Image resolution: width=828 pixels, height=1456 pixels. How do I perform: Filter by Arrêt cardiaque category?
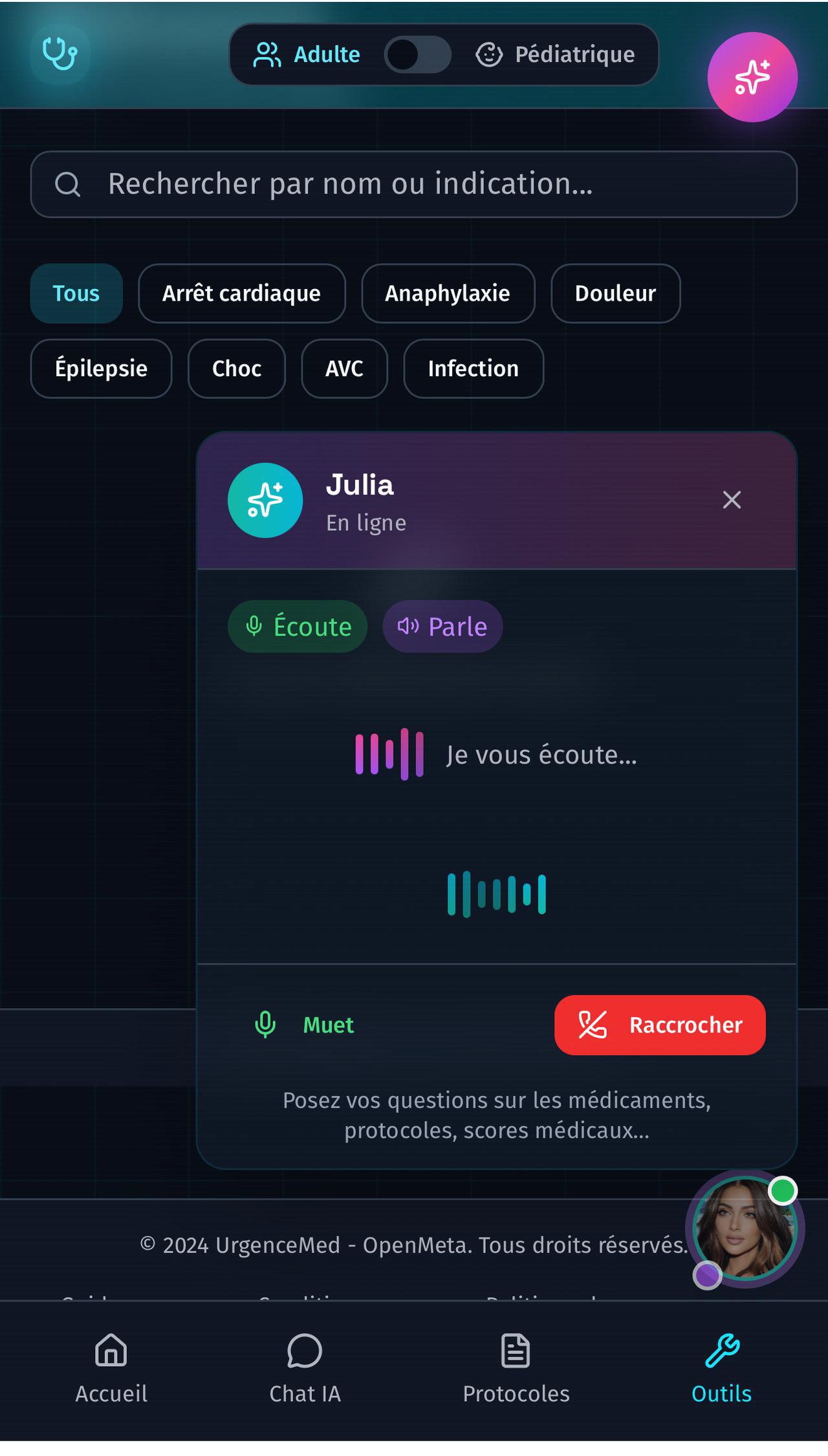241,294
